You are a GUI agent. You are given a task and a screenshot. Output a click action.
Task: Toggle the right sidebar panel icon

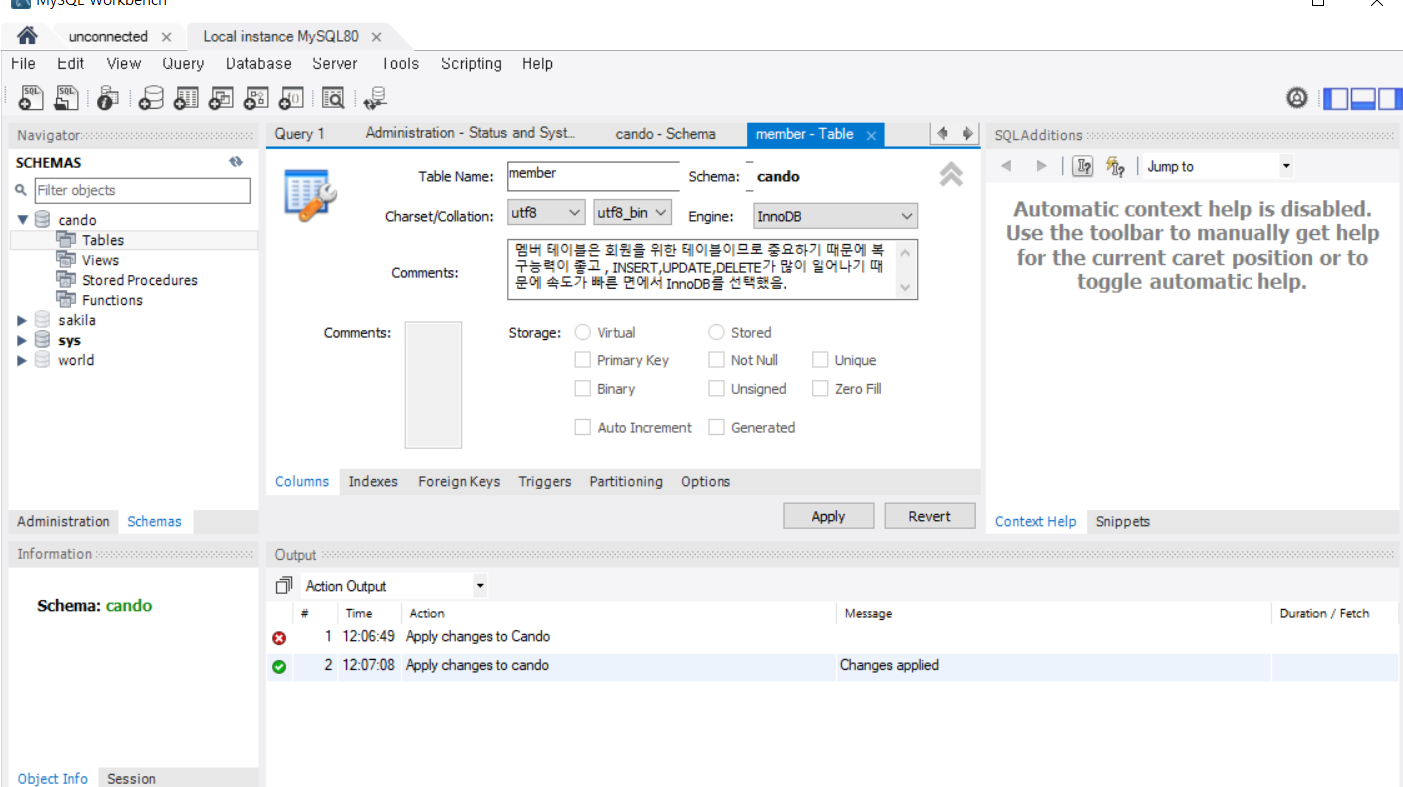tap(1390, 98)
